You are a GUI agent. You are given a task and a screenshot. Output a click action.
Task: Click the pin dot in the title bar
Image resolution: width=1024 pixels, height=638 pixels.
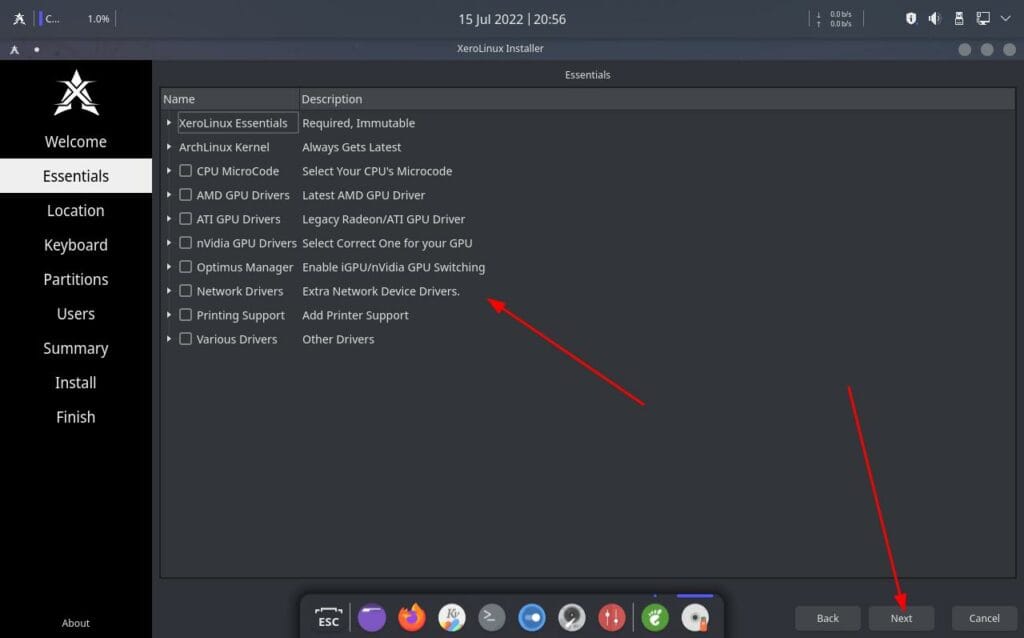tap(37, 49)
